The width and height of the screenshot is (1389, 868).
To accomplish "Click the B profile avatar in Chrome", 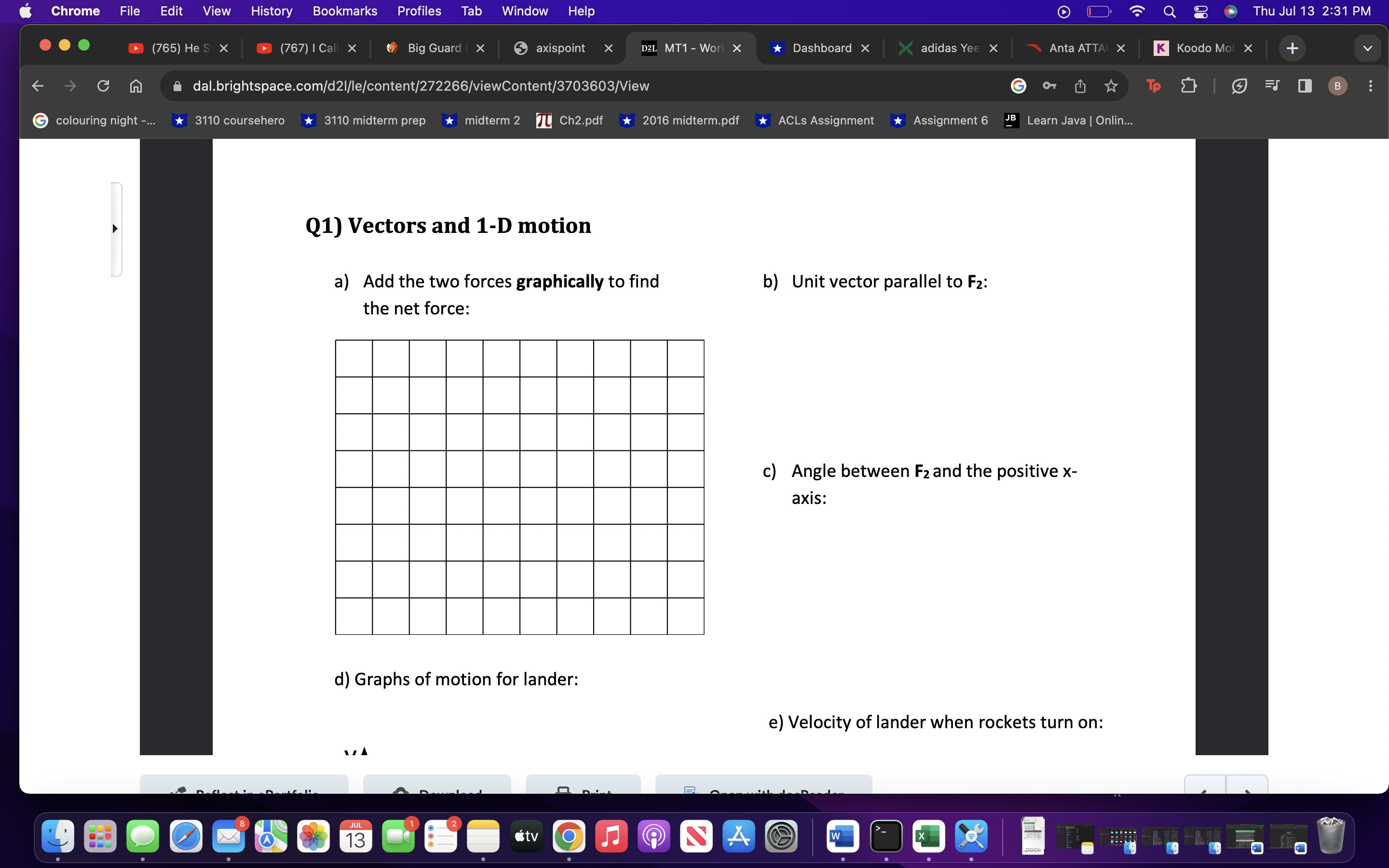I will point(1337,85).
